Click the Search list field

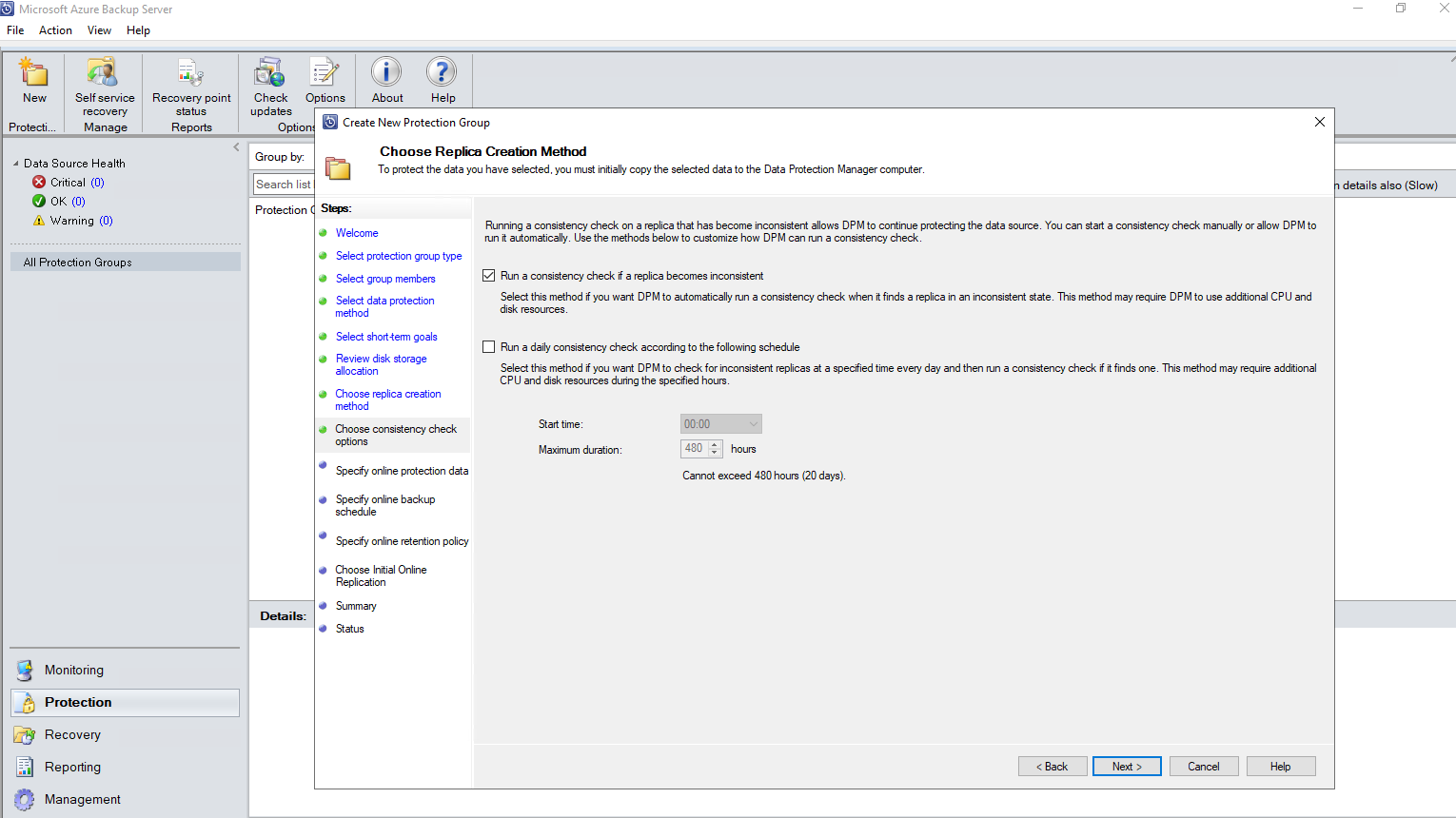284,184
